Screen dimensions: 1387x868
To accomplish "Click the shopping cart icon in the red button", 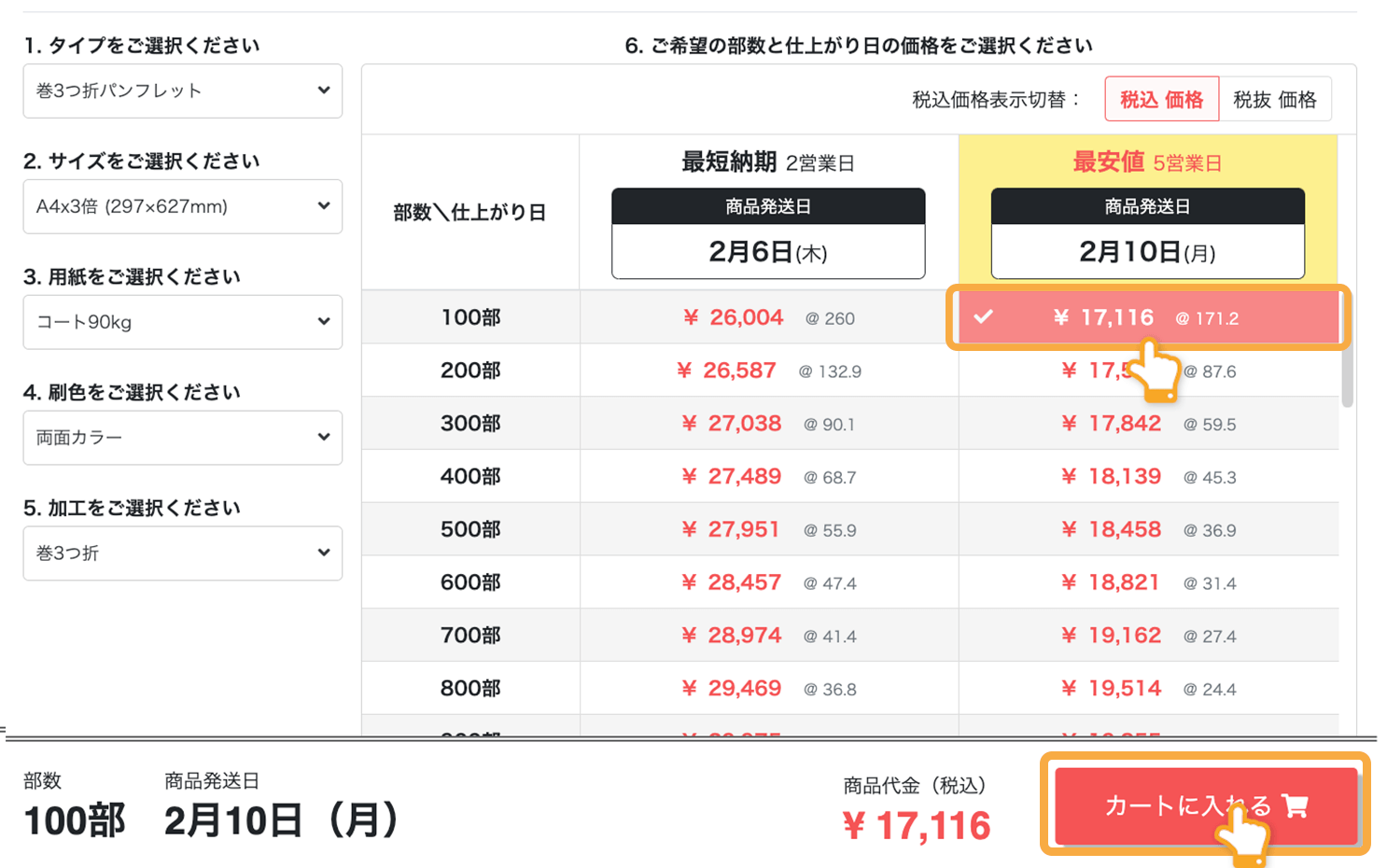I will pyautogui.click(x=1292, y=804).
